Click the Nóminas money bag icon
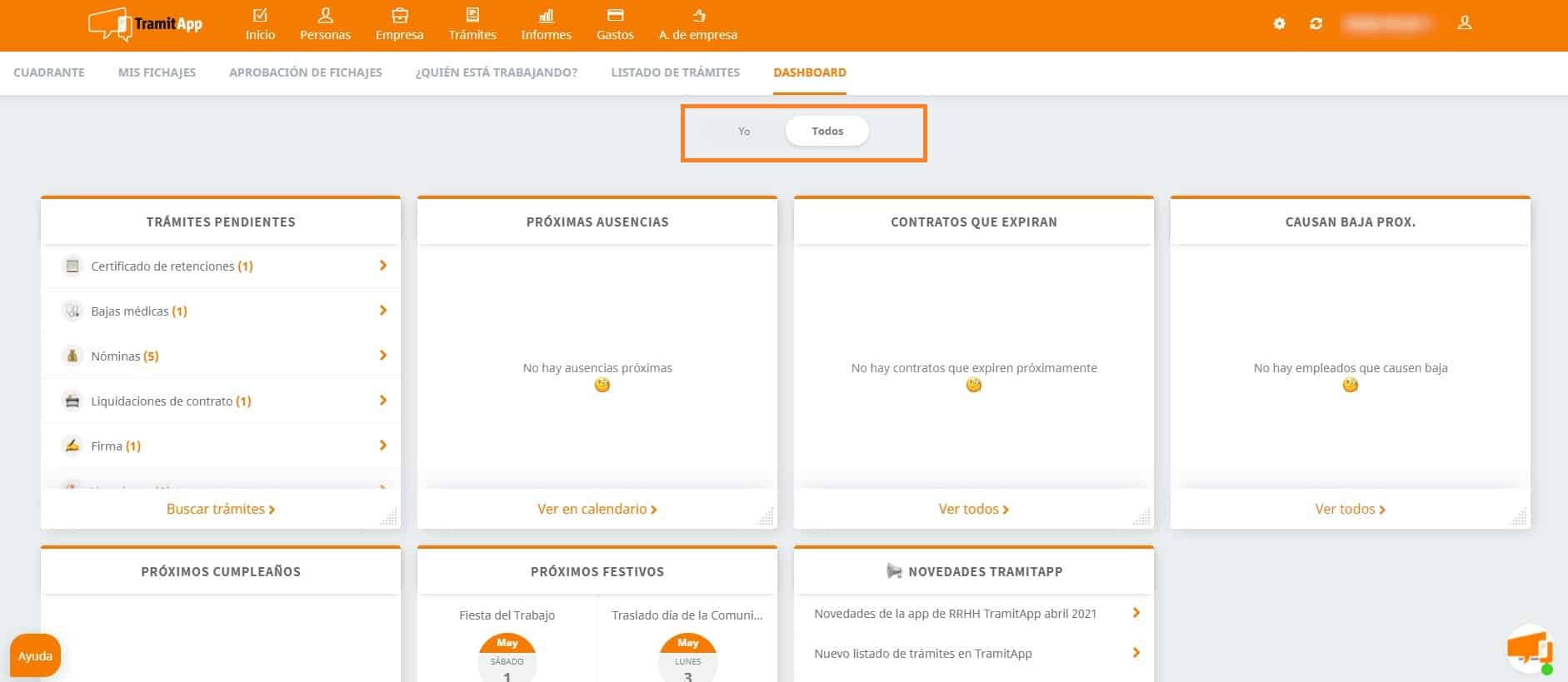 pyautogui.click(x=72, y=356)
